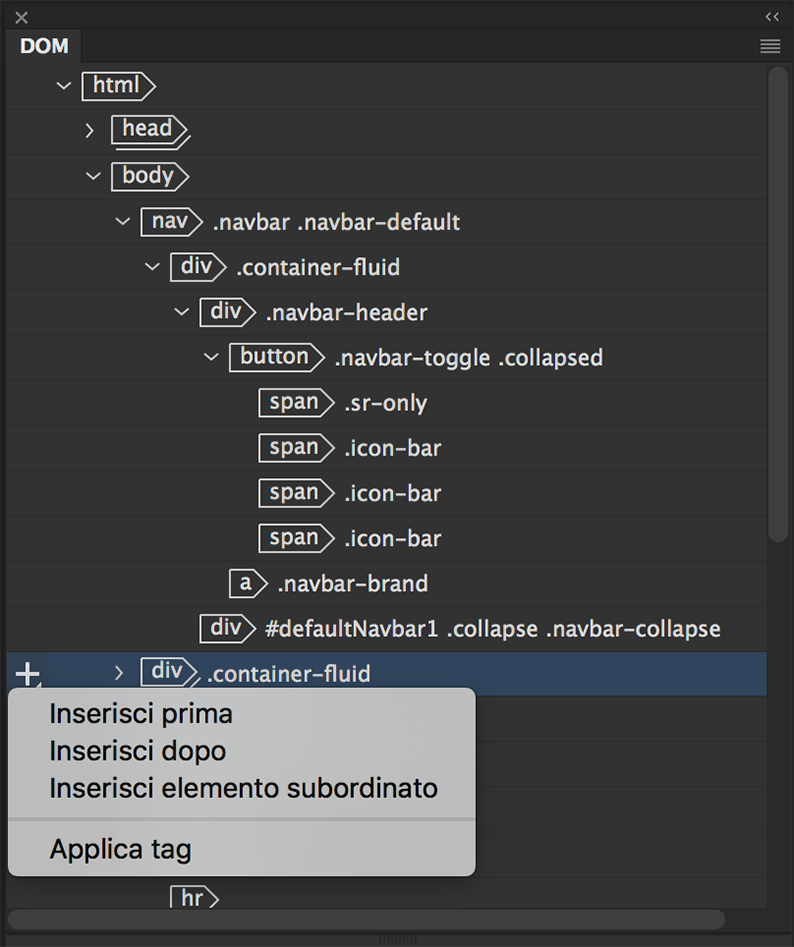
Task: Collapse the html node
Action: click(64, 86)
